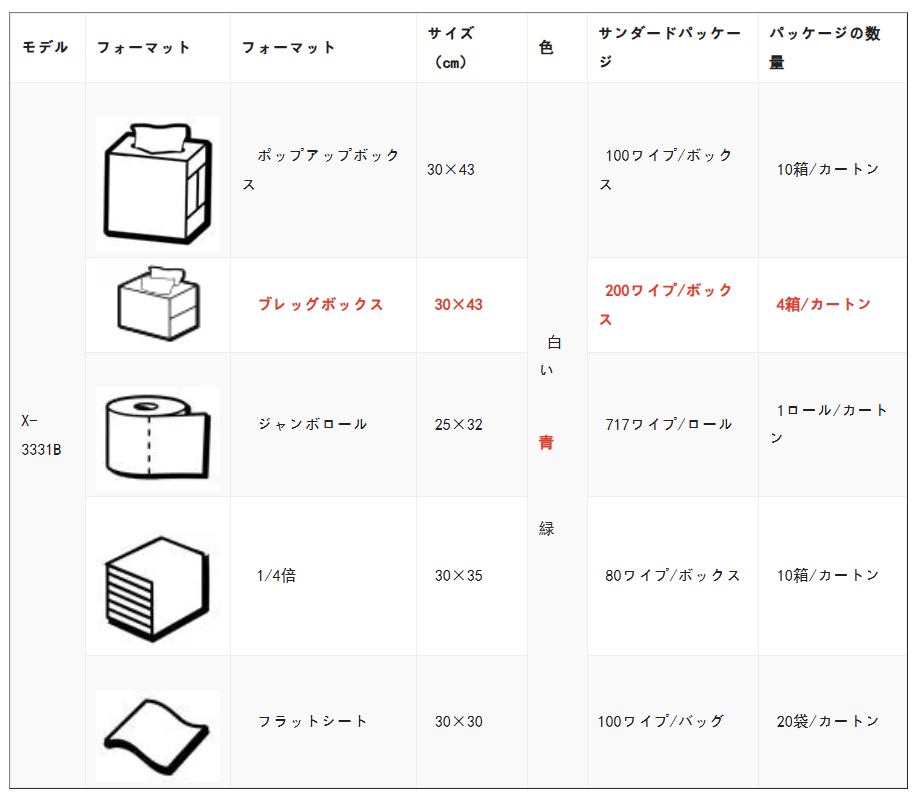The width and height of the screenshot is (915, 799).
Task: Select the jumbo roll illustration
Action: click(x=158, y=438)
